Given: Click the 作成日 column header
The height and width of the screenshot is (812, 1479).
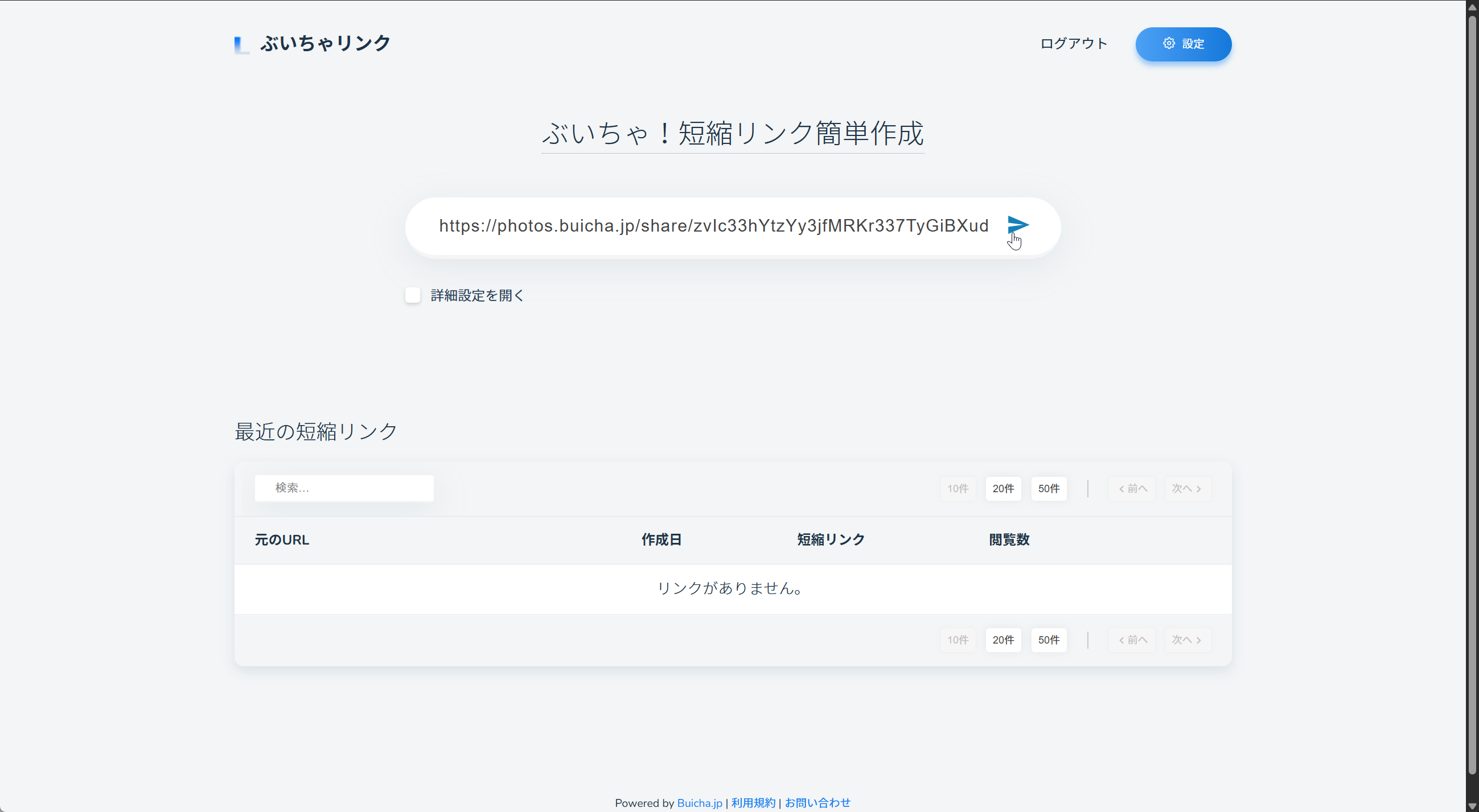Looking at the screenshot, I should click(x=662, y=540).
